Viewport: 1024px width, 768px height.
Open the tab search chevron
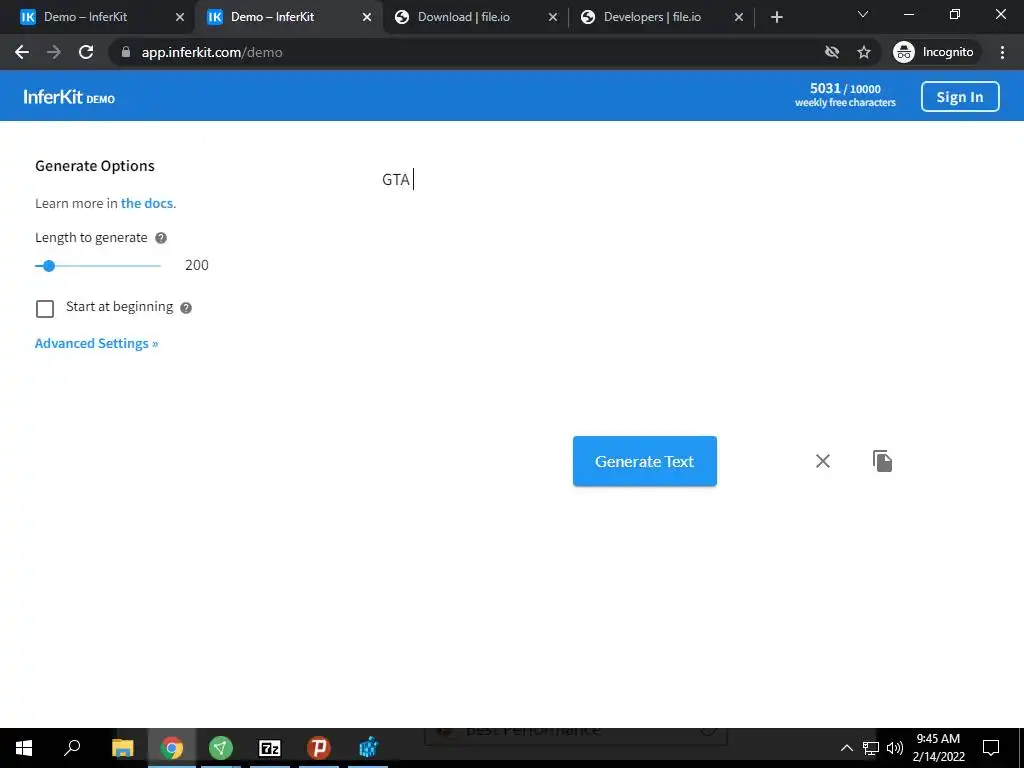(863, 14)
